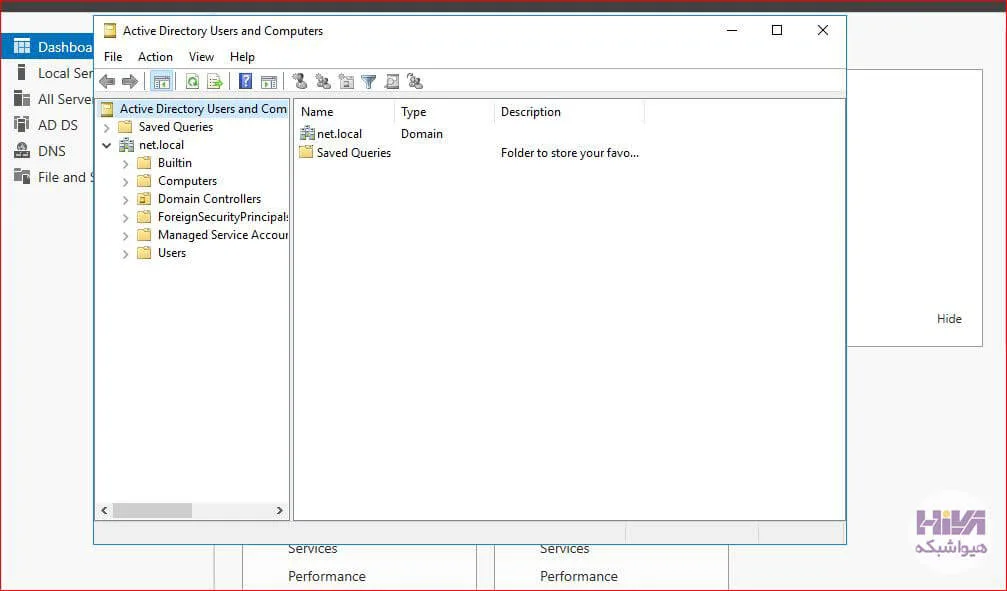Expand the Saved Queries tree node

pos(107,128)
